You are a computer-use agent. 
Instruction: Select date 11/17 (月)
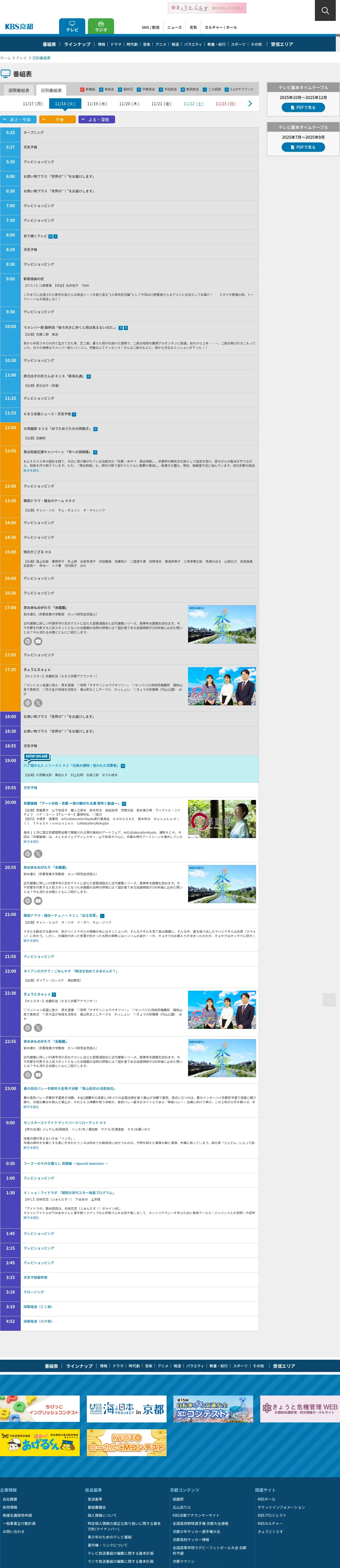pos(33,104)
